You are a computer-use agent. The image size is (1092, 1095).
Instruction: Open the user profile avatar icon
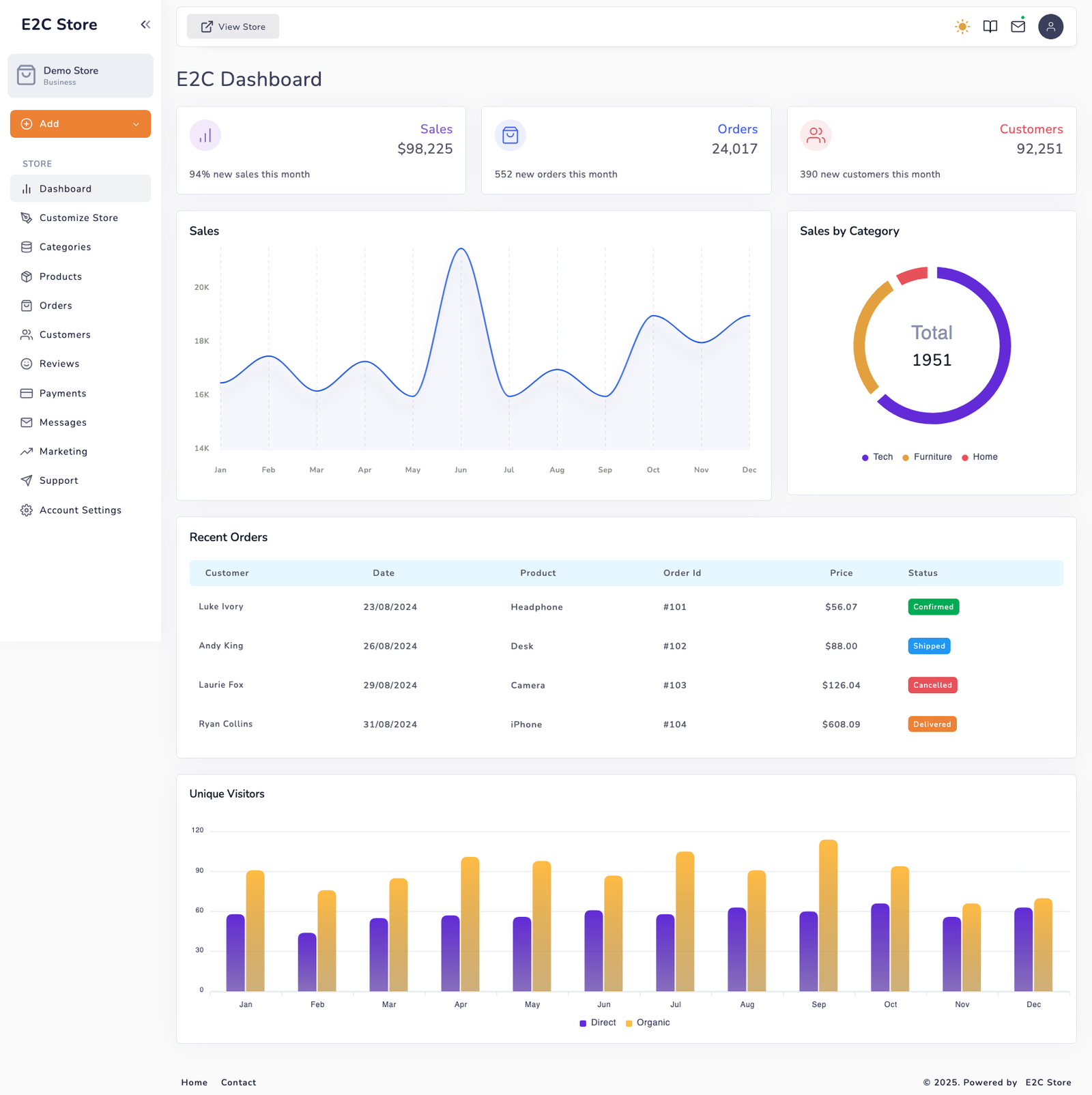[1050, 27]
